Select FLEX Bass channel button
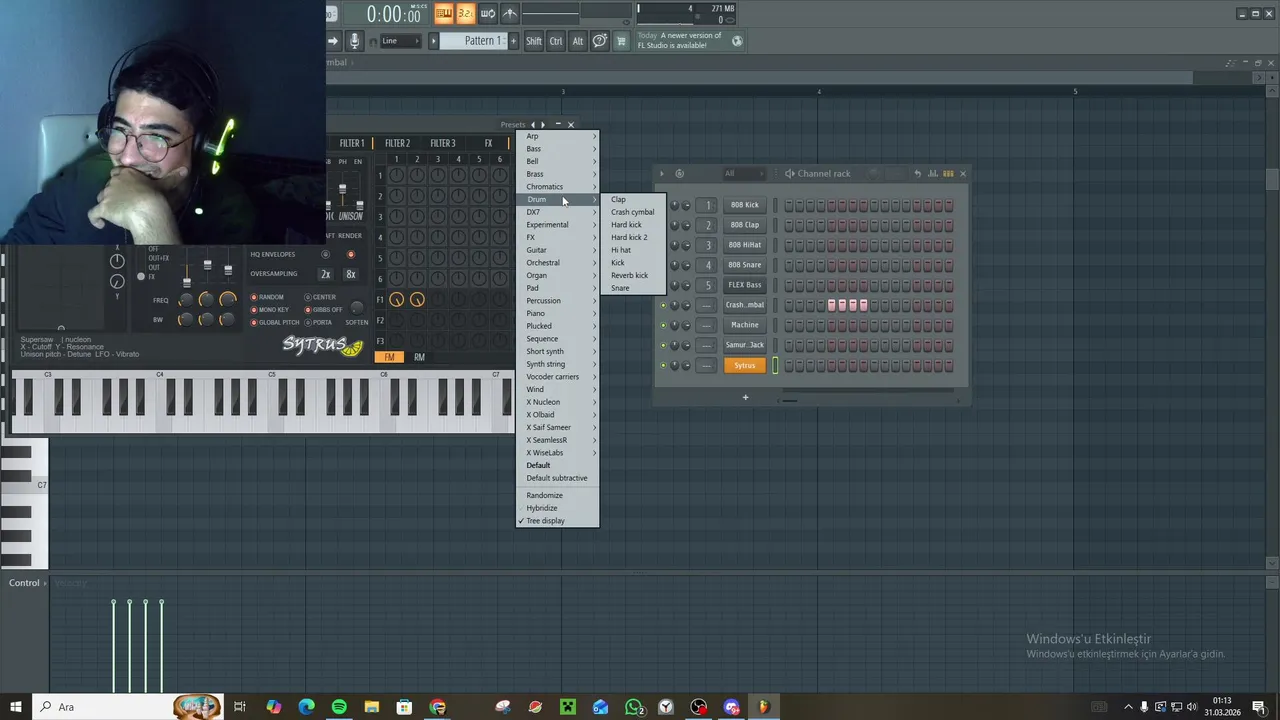Viewport: 1280px width, 720px height. click(x=745, y=285)
